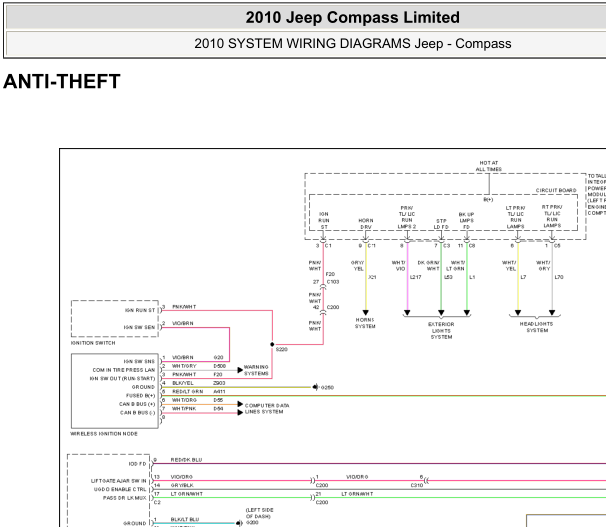Click the 'BK UP LMPS FD' pin label
The image size is (606, 527).
point(466,221)
